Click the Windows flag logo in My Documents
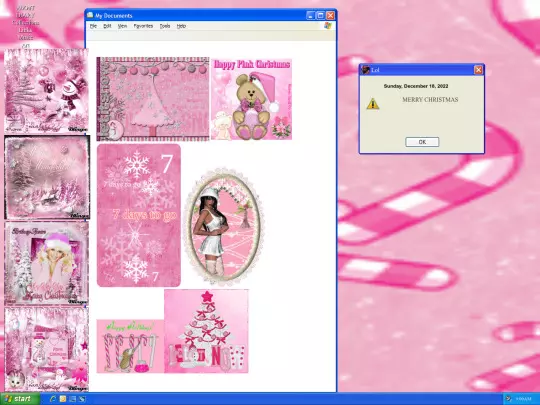 (x=328, y=26)
